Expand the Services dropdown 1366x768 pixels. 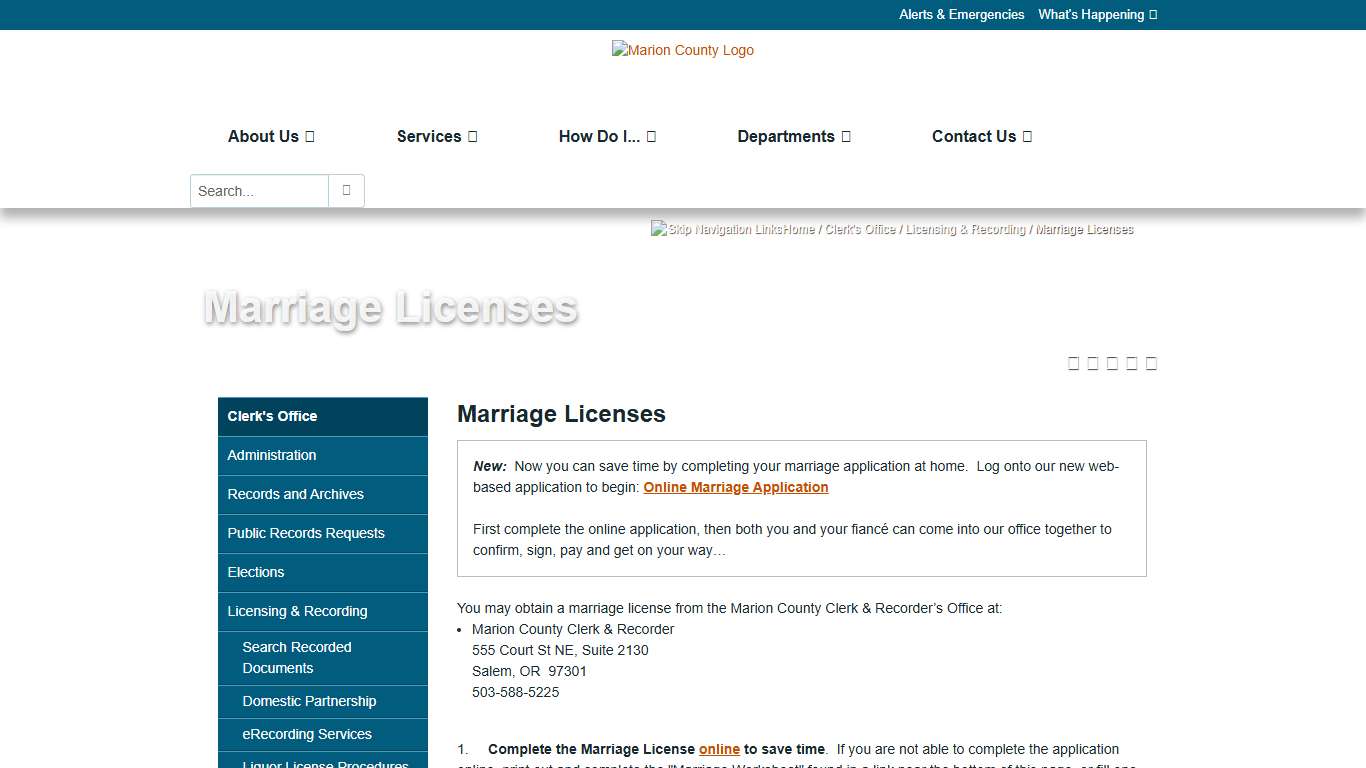coord(437,136)
